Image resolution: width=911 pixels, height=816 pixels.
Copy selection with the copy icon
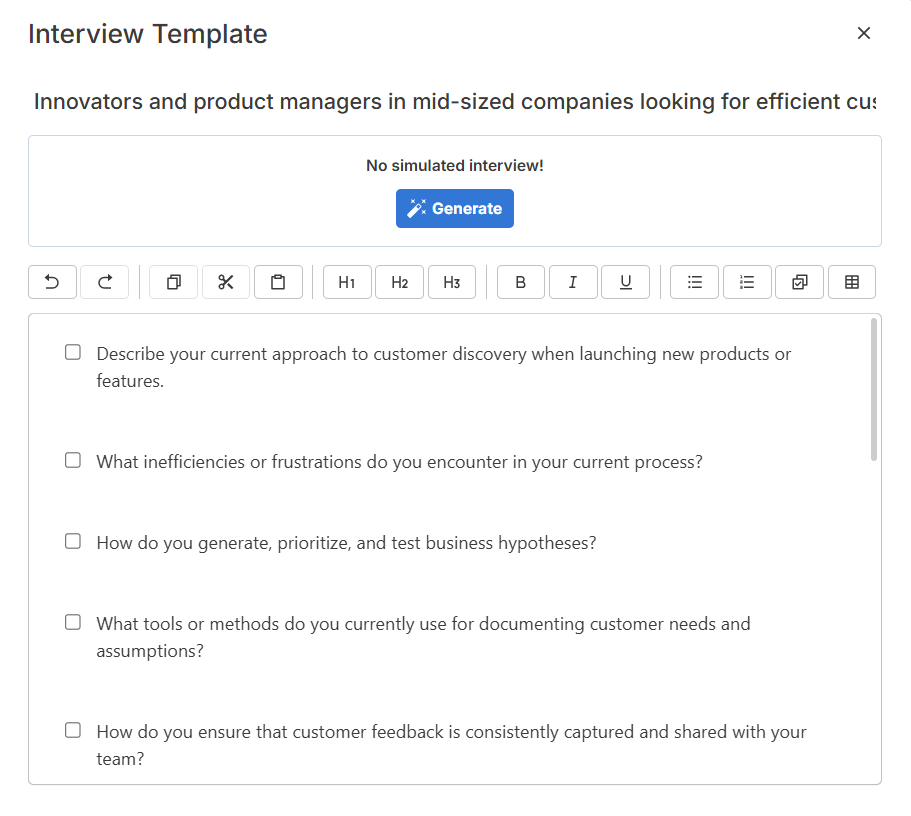(x=174, y=282)
